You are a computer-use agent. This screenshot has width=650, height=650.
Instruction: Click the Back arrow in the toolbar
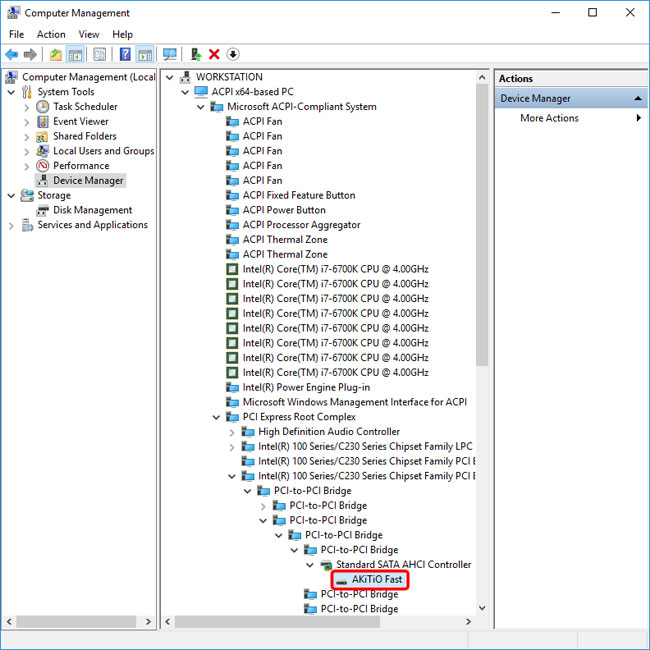pos(12,54)
